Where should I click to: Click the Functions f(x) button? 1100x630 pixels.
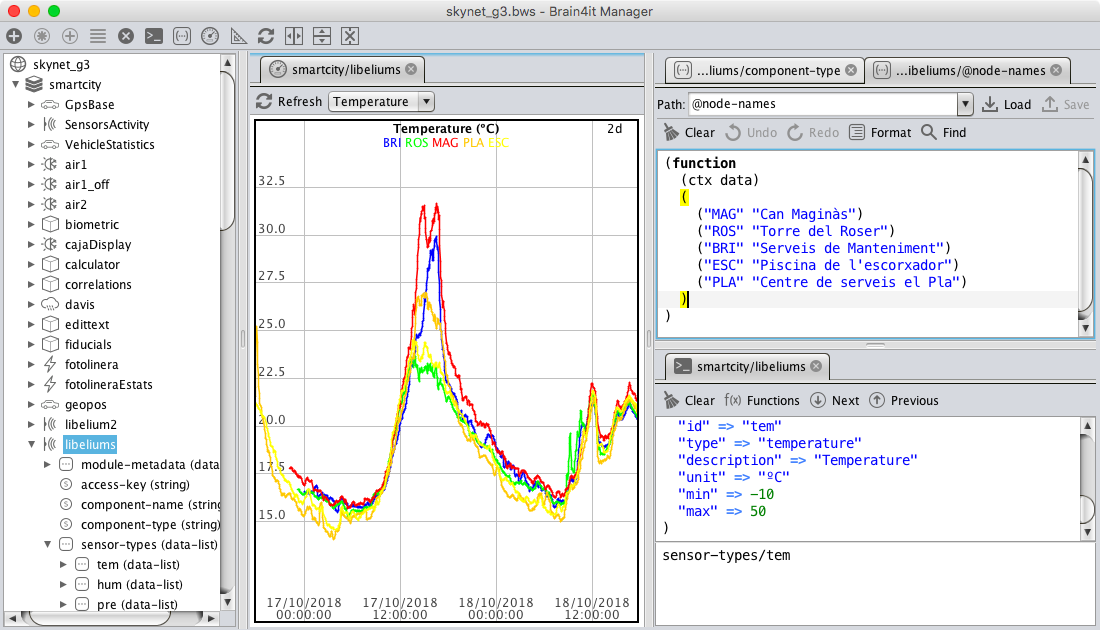click(762, 401)
